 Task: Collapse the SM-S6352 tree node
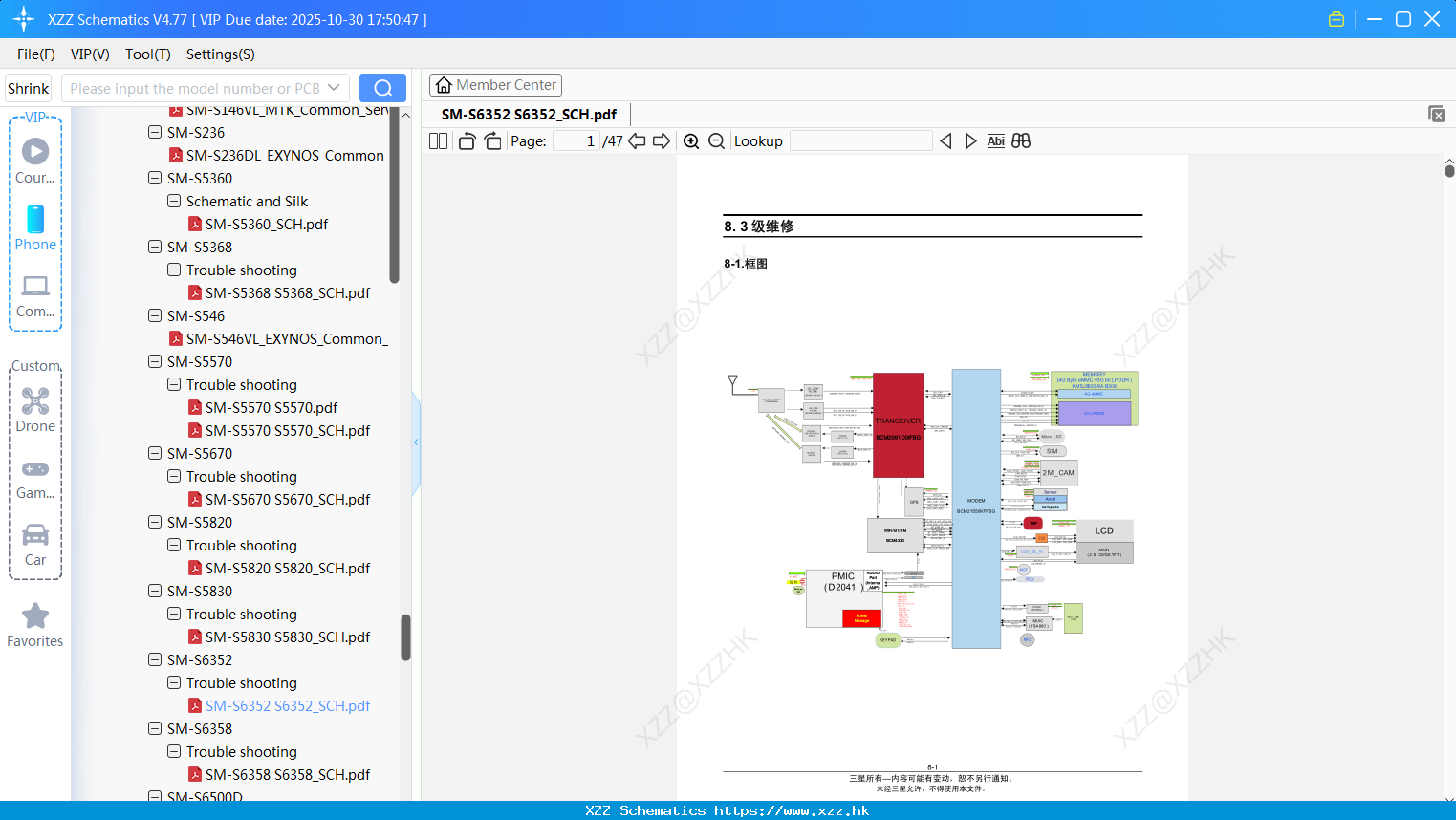155,660
